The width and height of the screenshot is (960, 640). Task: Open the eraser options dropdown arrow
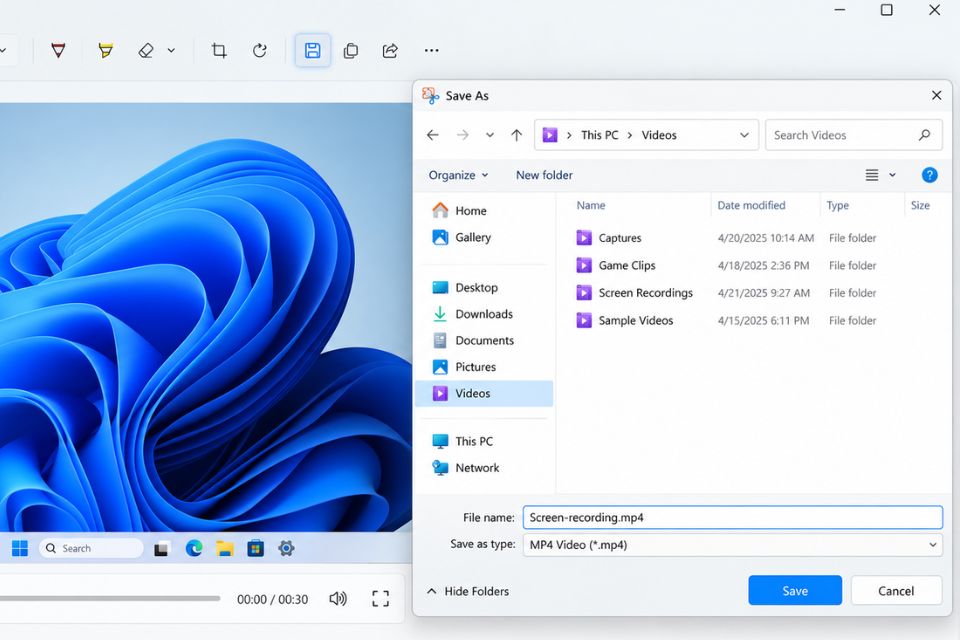click(x=171, y=51)
